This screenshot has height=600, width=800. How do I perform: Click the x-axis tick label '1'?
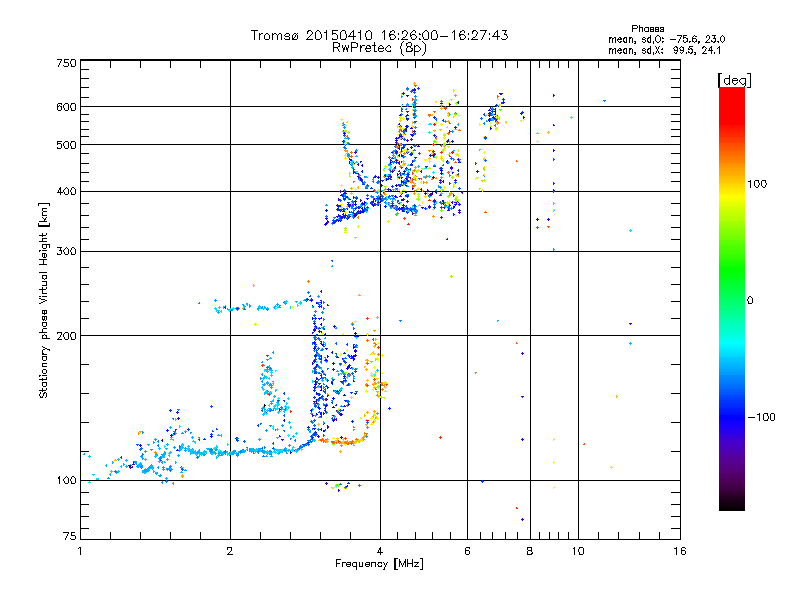click(x=81, y=551)
